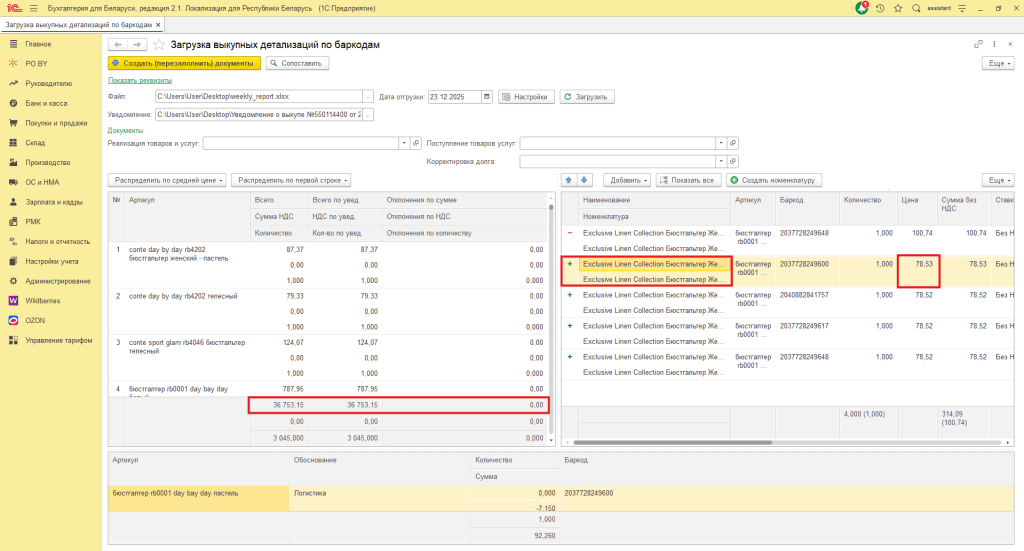Open Банк и касса section

click(46, 103)
